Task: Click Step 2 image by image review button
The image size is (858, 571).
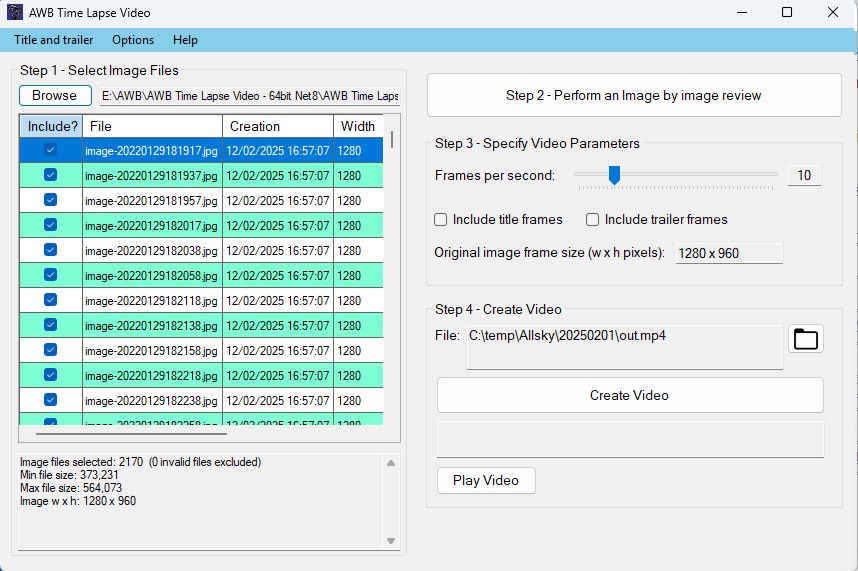Action: point(634,96)
